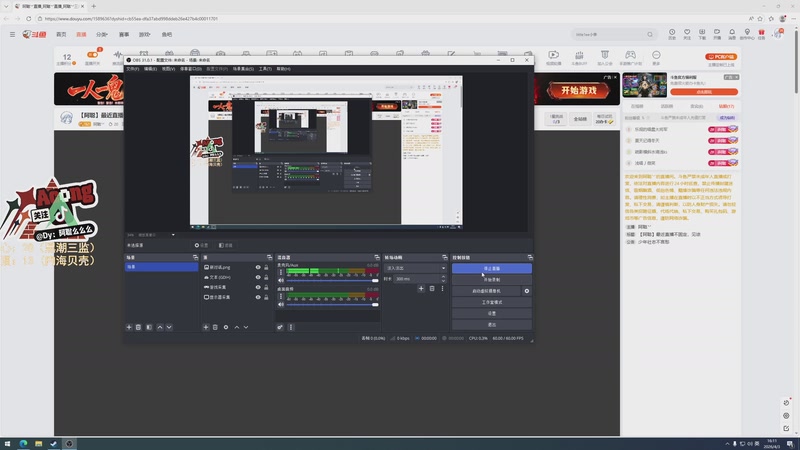Screen dimensions: 800x450
Task: Click start recording button in Controls
Action: coord(492,280)
